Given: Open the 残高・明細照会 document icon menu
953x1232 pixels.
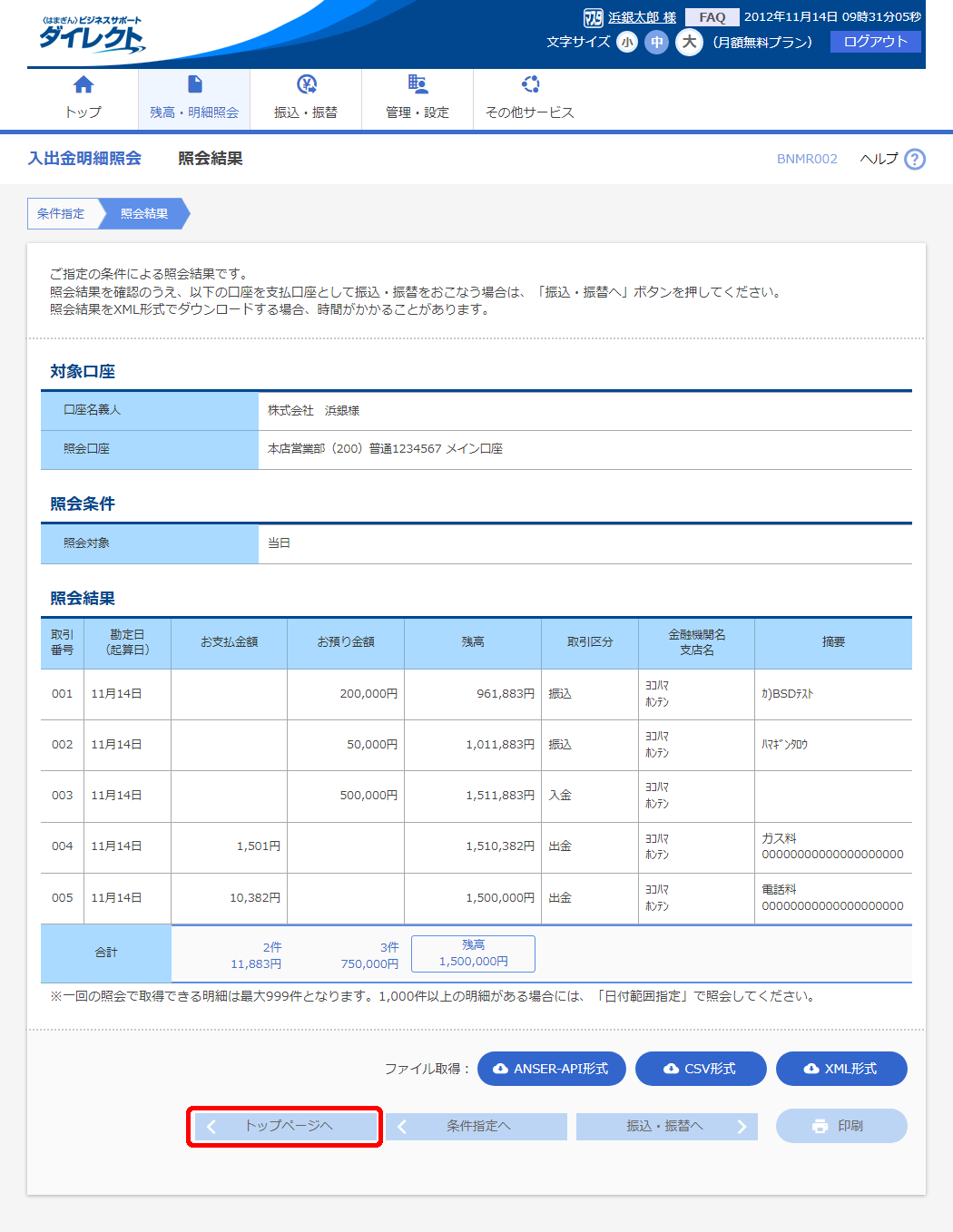Looking at the screenshot, I should (194, 85).
